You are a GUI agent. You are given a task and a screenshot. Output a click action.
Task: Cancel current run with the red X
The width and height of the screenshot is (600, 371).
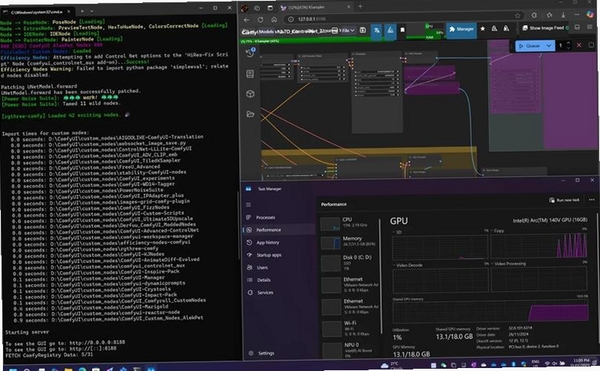click(x=579, y=46)
